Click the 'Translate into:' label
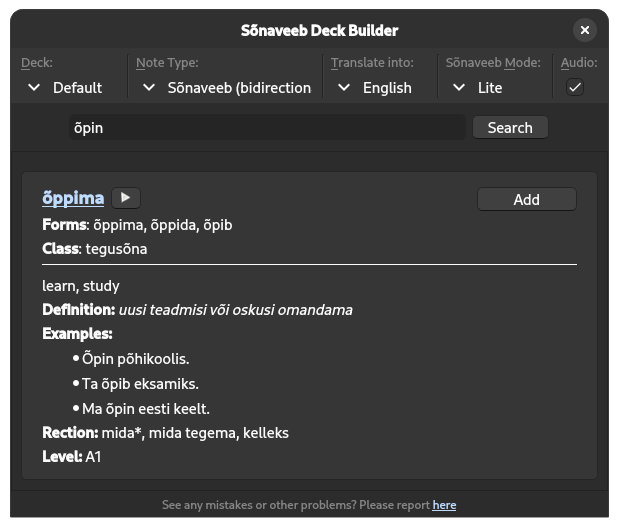The image size is (619, 528). 372,62
